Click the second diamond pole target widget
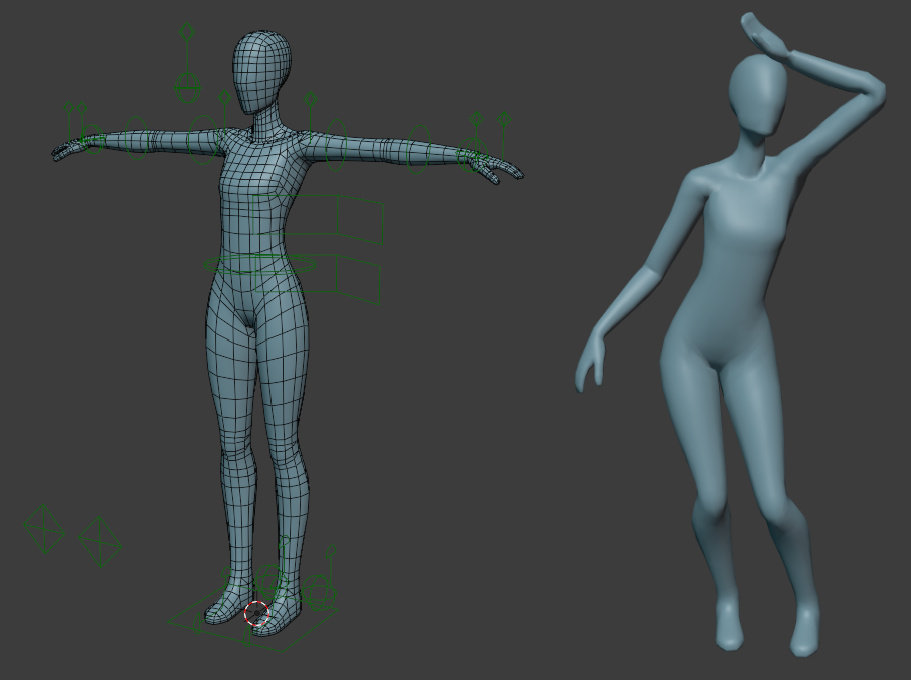The width and height of the screenshot is (911, 680). pyautogui.click(x=102, y=540)
